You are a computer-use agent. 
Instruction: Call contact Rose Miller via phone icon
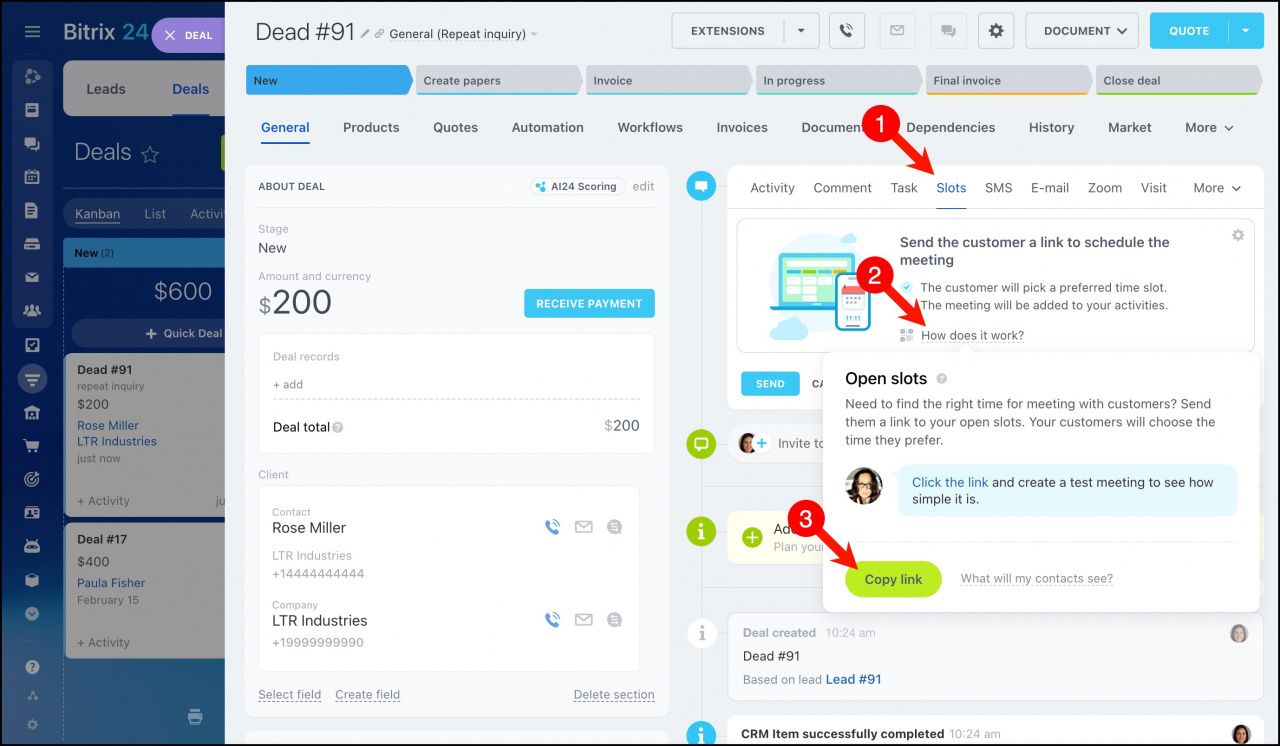coord(552,527)
